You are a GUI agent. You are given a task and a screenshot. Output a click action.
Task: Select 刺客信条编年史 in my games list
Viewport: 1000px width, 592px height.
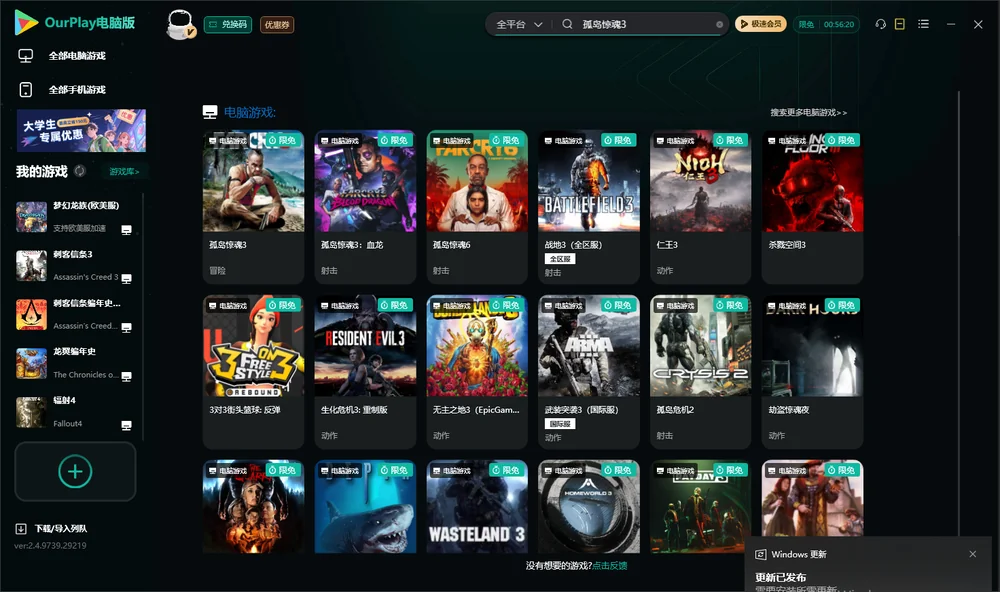[75, 314]
